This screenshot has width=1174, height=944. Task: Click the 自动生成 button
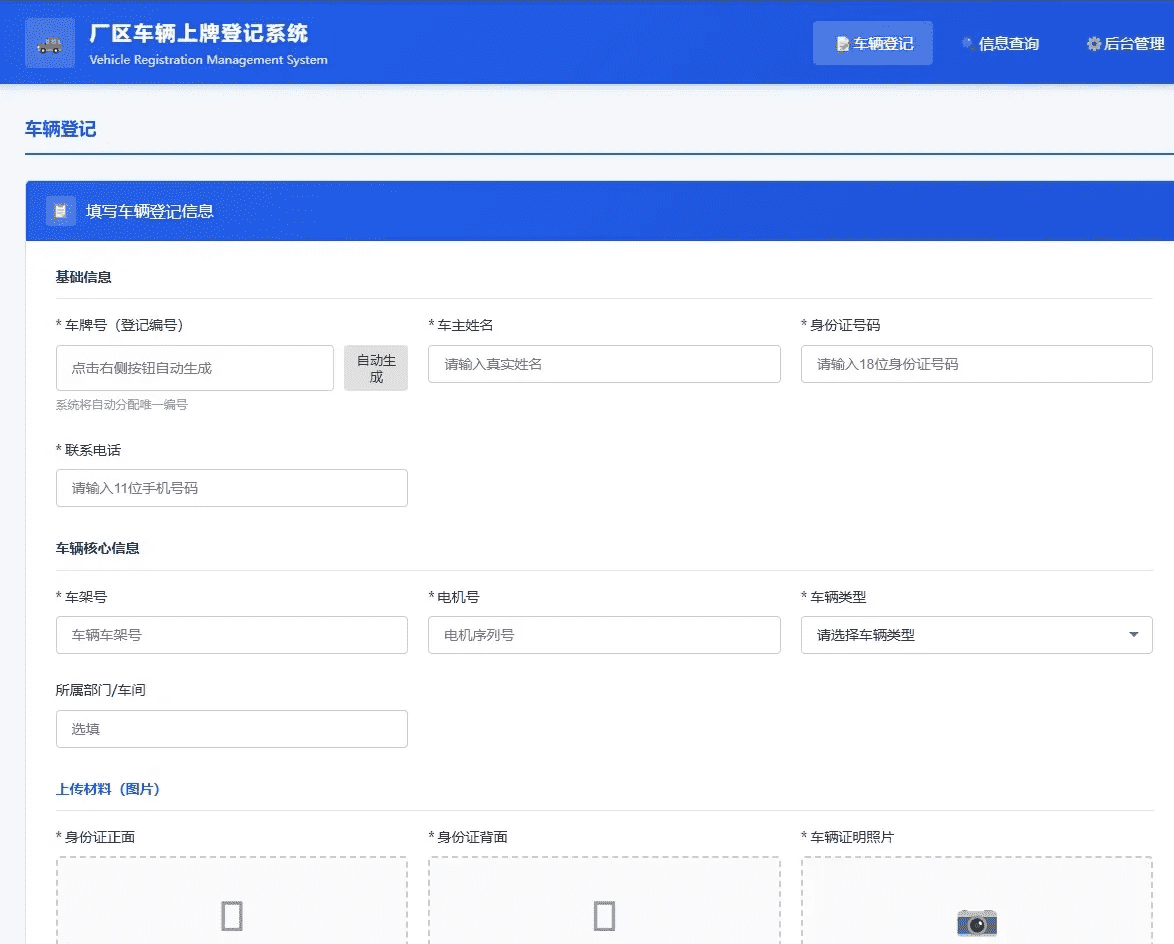point(376,368)
